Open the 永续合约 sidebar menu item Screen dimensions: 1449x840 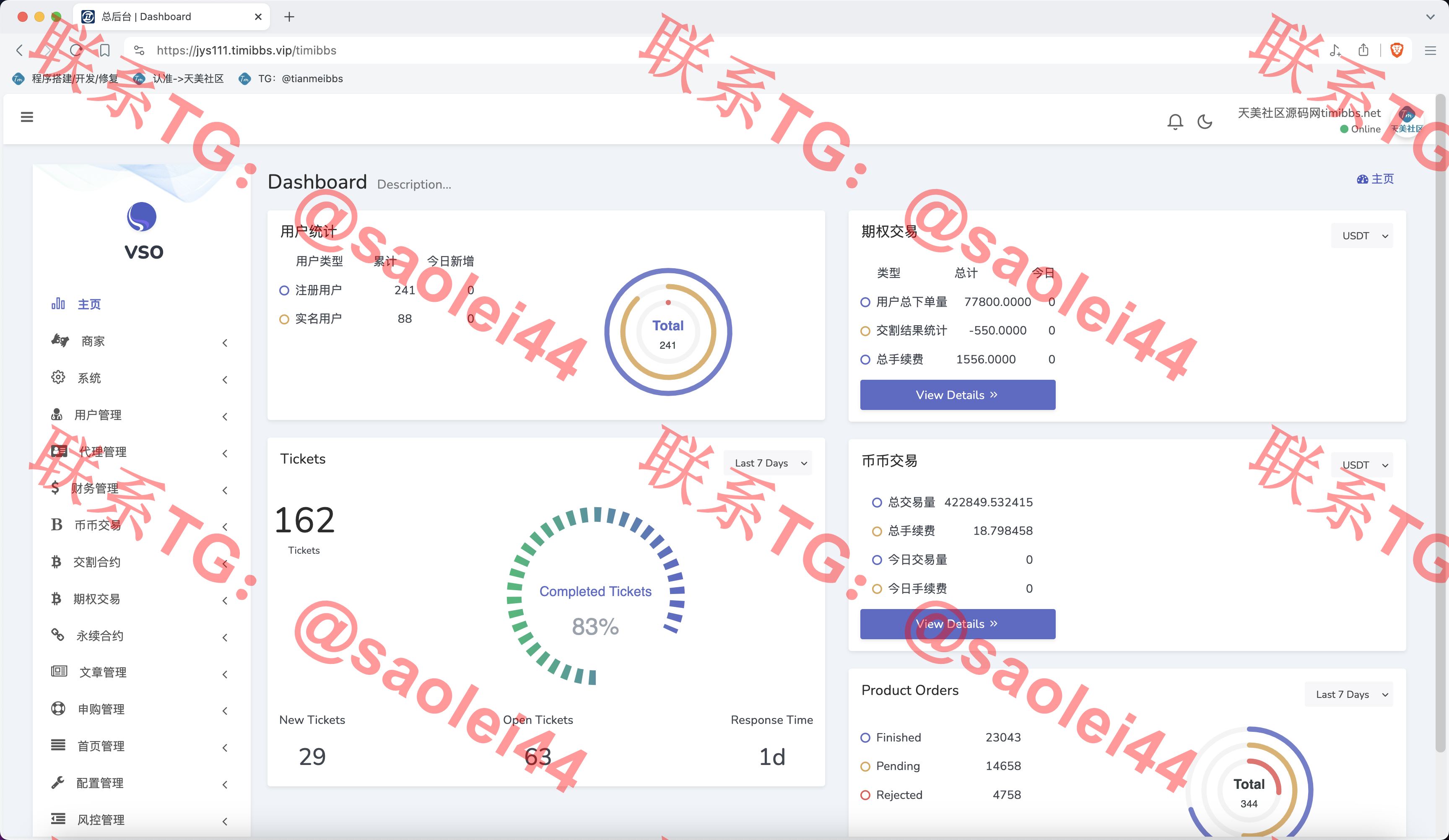coord(141,635)
